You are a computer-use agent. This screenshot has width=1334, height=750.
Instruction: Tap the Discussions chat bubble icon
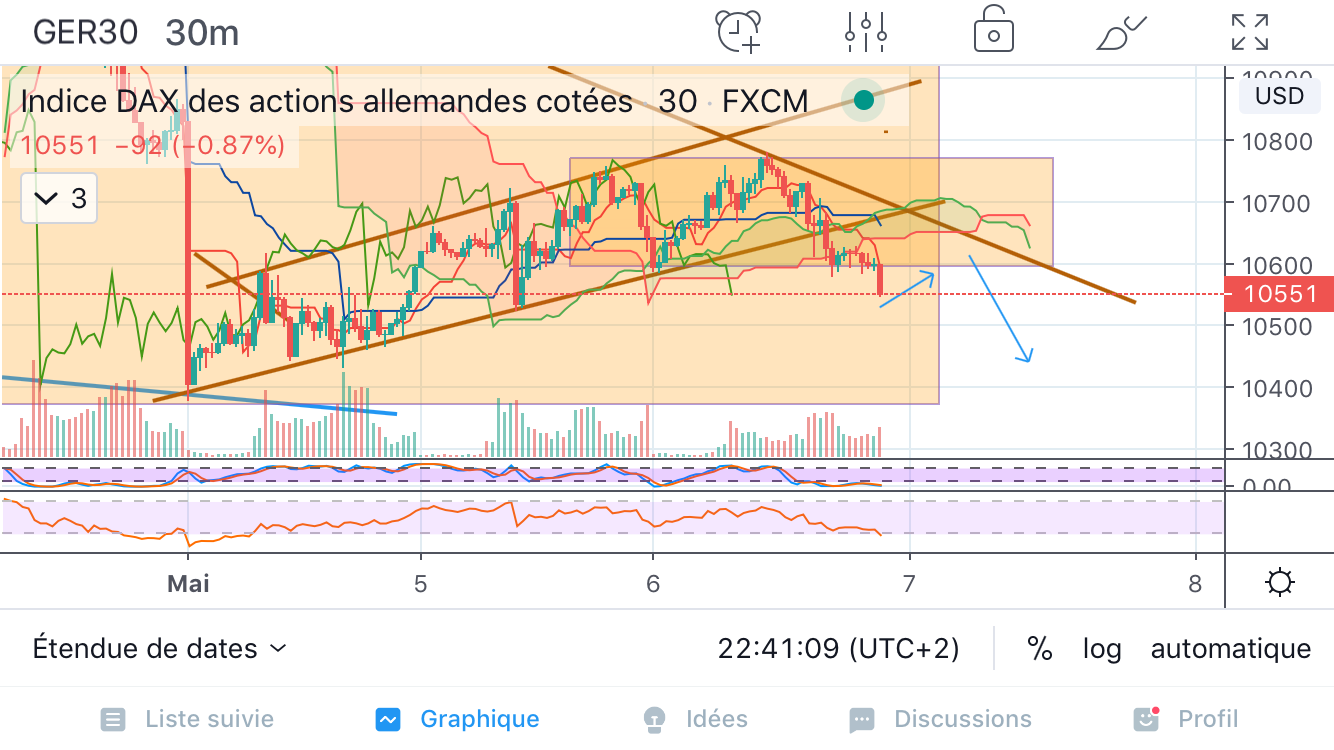tap(861, 719)
